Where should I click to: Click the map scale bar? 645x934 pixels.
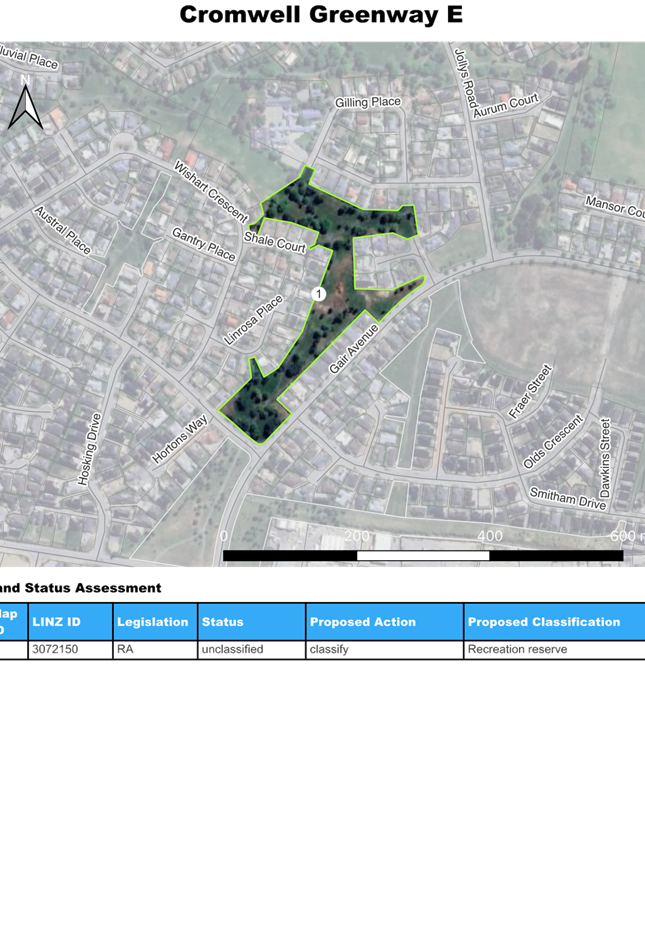click(x=422, y=555)
